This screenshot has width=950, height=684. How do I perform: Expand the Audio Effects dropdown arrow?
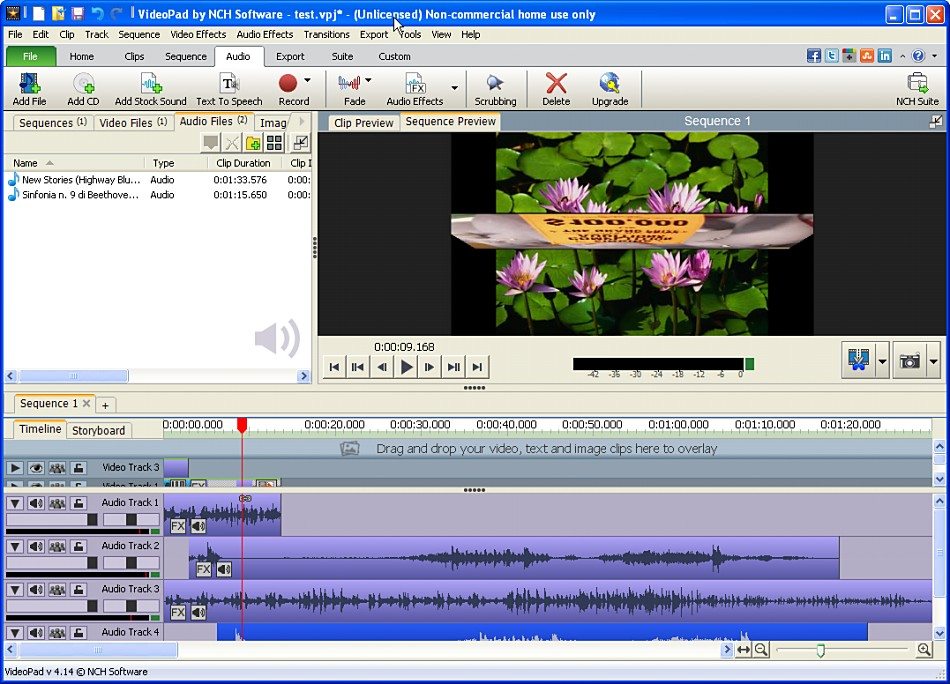(x=454, y=87)
